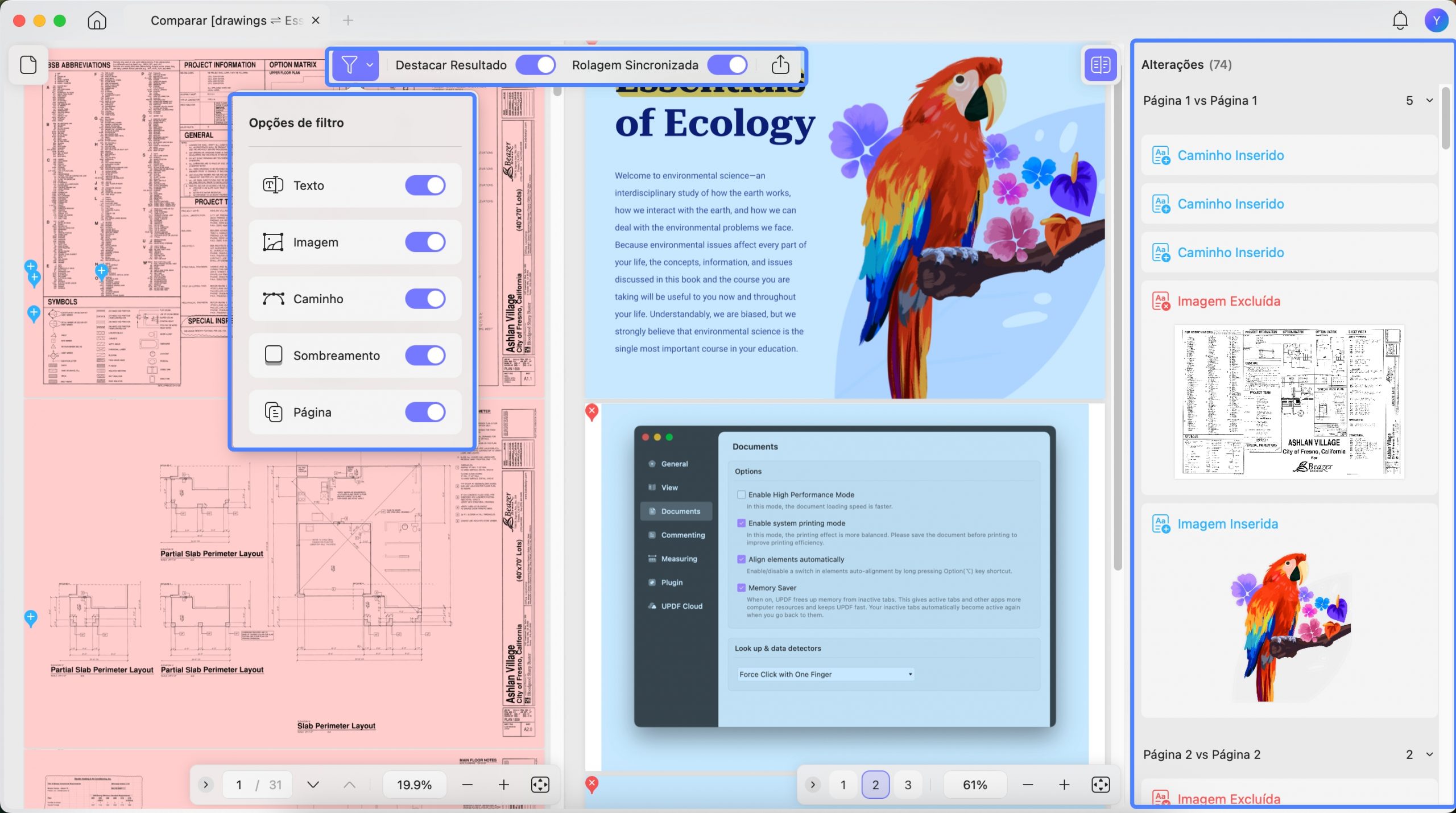Click the Opções de filtro heading
The width and height of the screenshot is (1456, 813).
pos(296,123)
